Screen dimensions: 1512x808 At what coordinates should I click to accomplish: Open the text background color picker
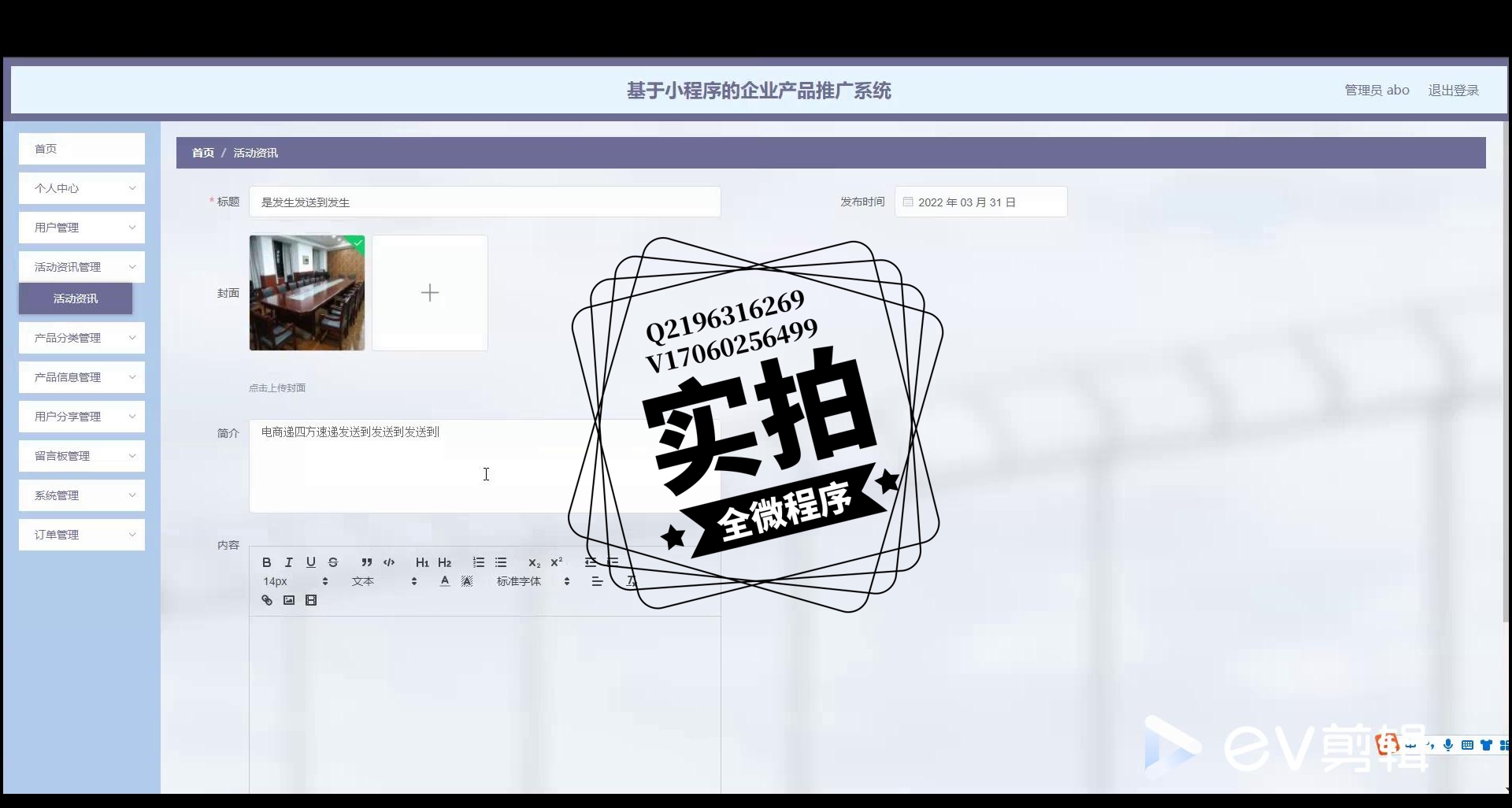[467, 581]
